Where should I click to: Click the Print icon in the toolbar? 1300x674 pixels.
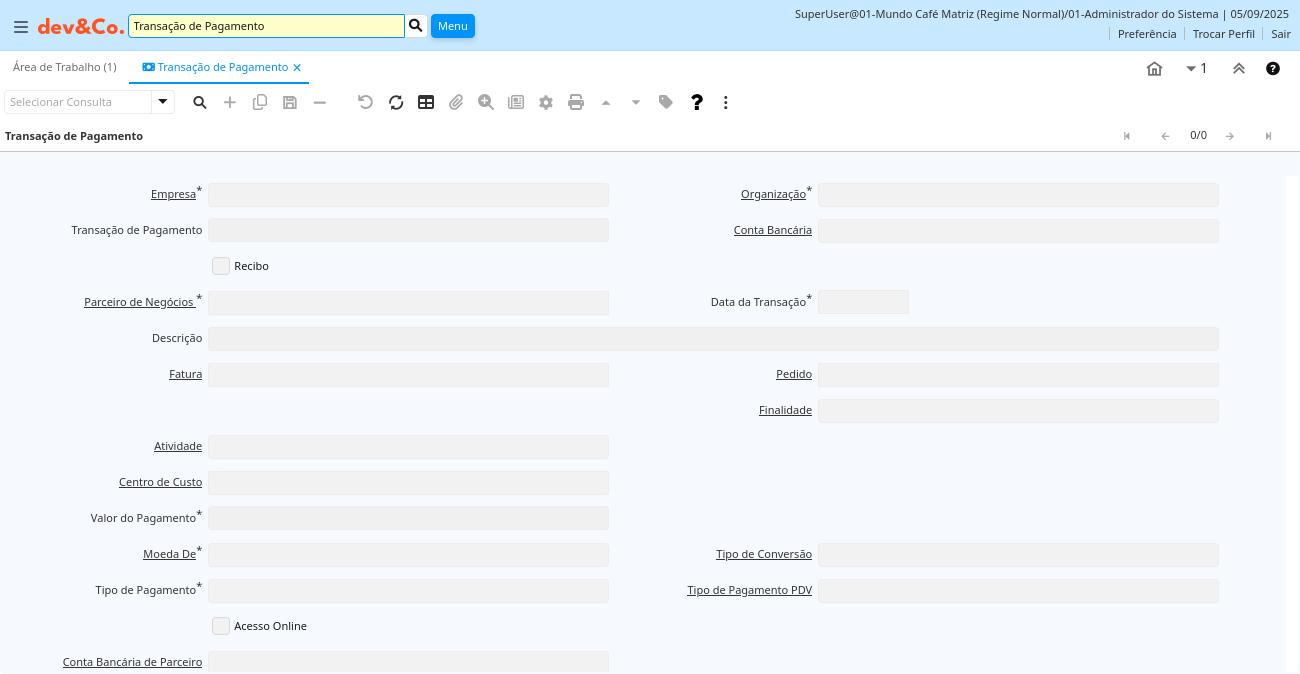(x=576, y=102)
